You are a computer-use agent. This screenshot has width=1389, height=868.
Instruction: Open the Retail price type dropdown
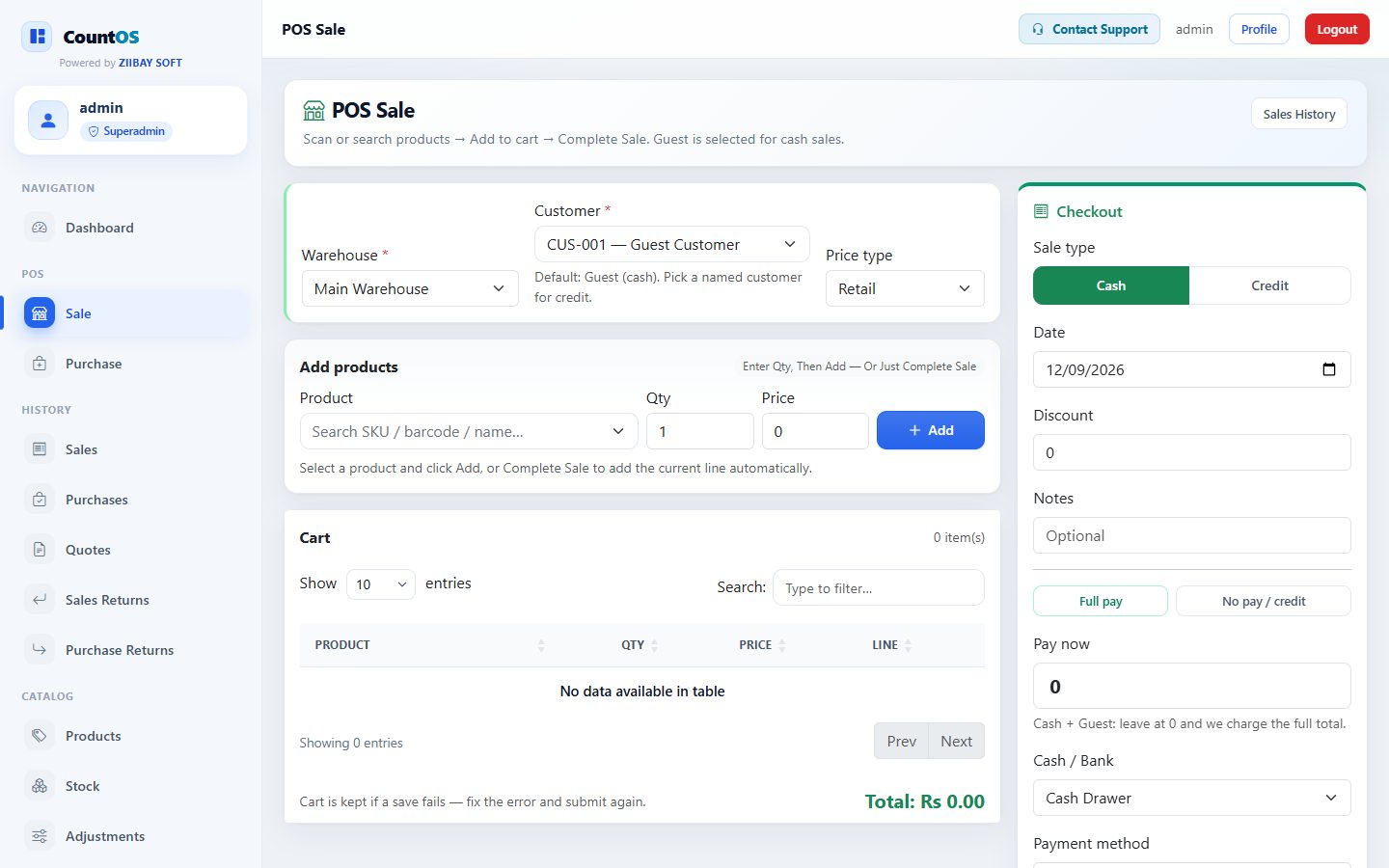[x=905, y=288]
